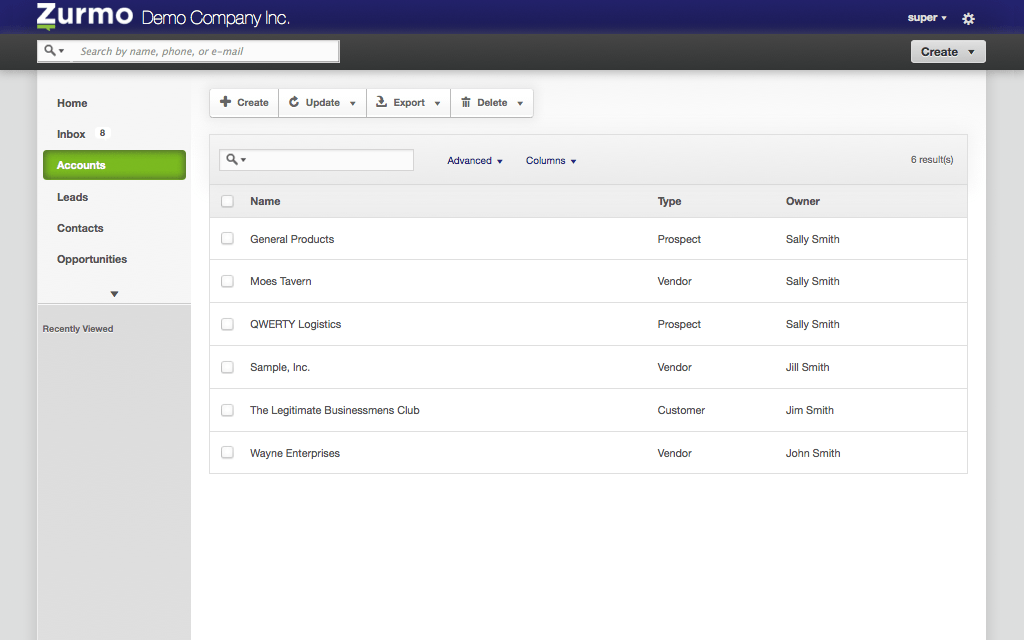Click the header Create button
Image resolution: width=1024 pixels, height=640 pixels.
pyautogui.click(x=947, y=51)
